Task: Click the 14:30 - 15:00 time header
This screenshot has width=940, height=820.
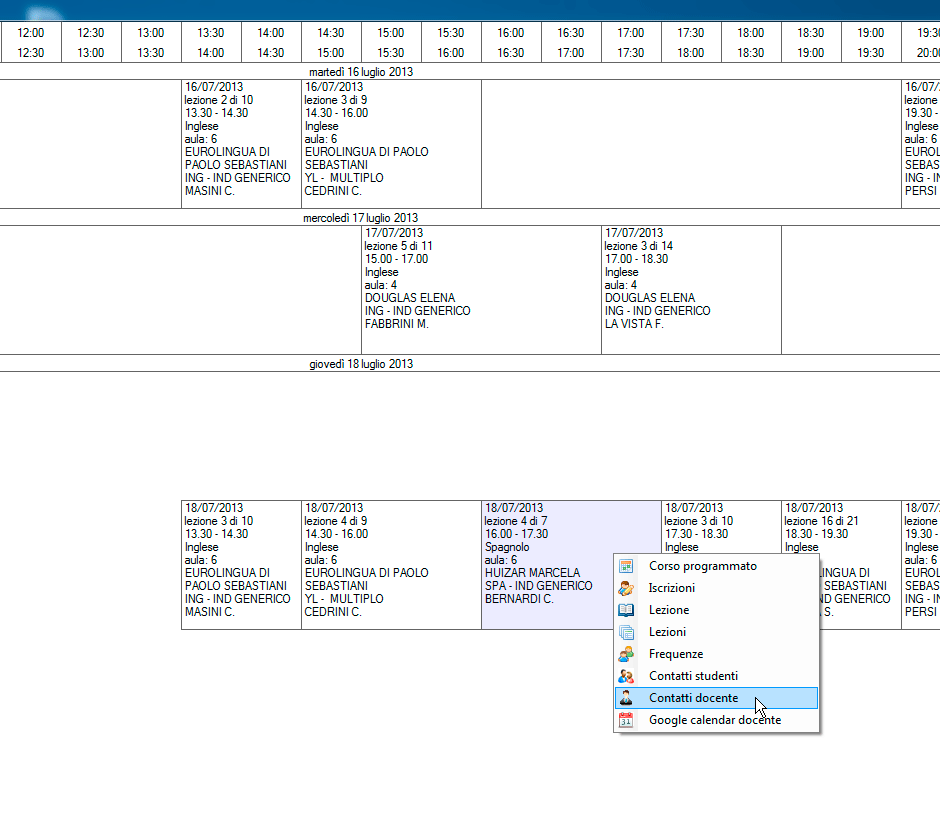Action: [x=331, y=43]
